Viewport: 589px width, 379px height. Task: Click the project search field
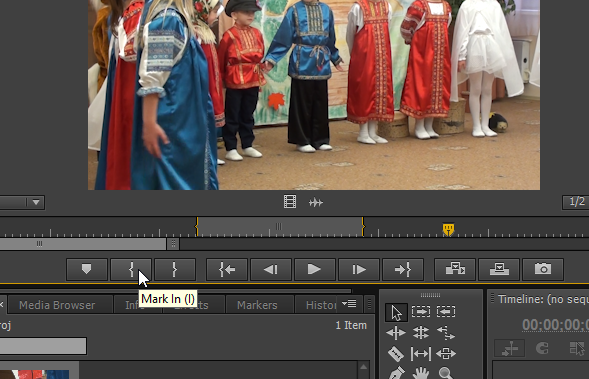coord(43,346)
